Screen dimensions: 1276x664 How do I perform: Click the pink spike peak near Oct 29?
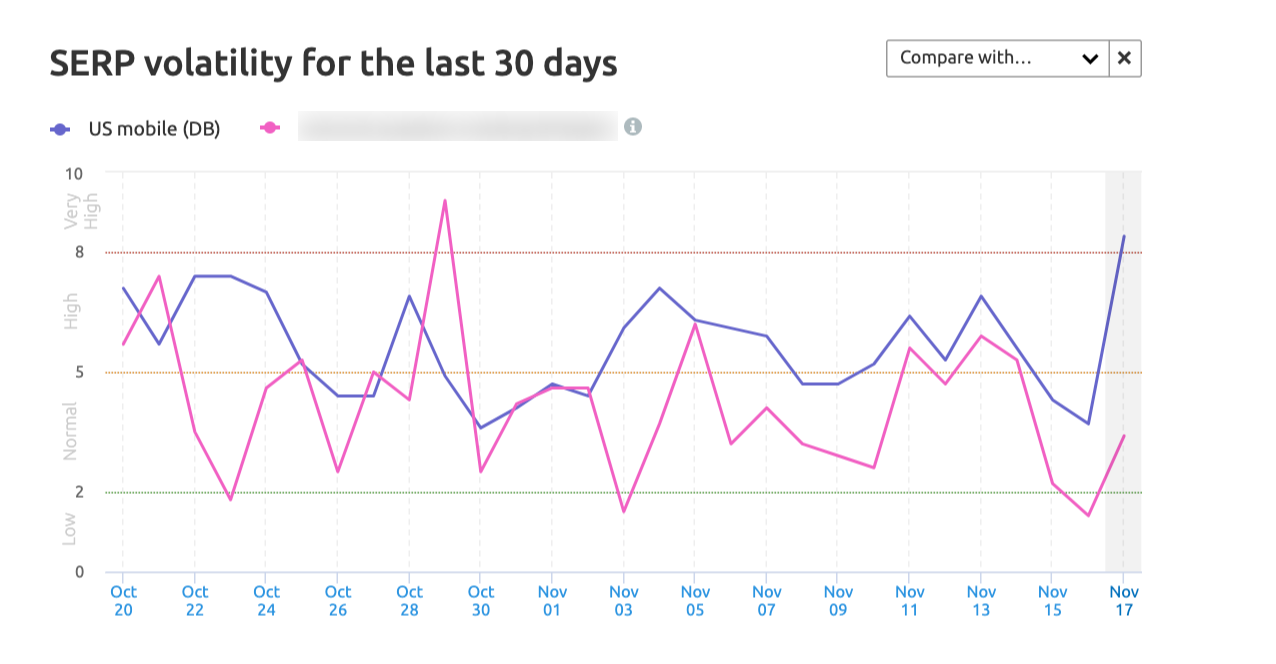point(444,201)
